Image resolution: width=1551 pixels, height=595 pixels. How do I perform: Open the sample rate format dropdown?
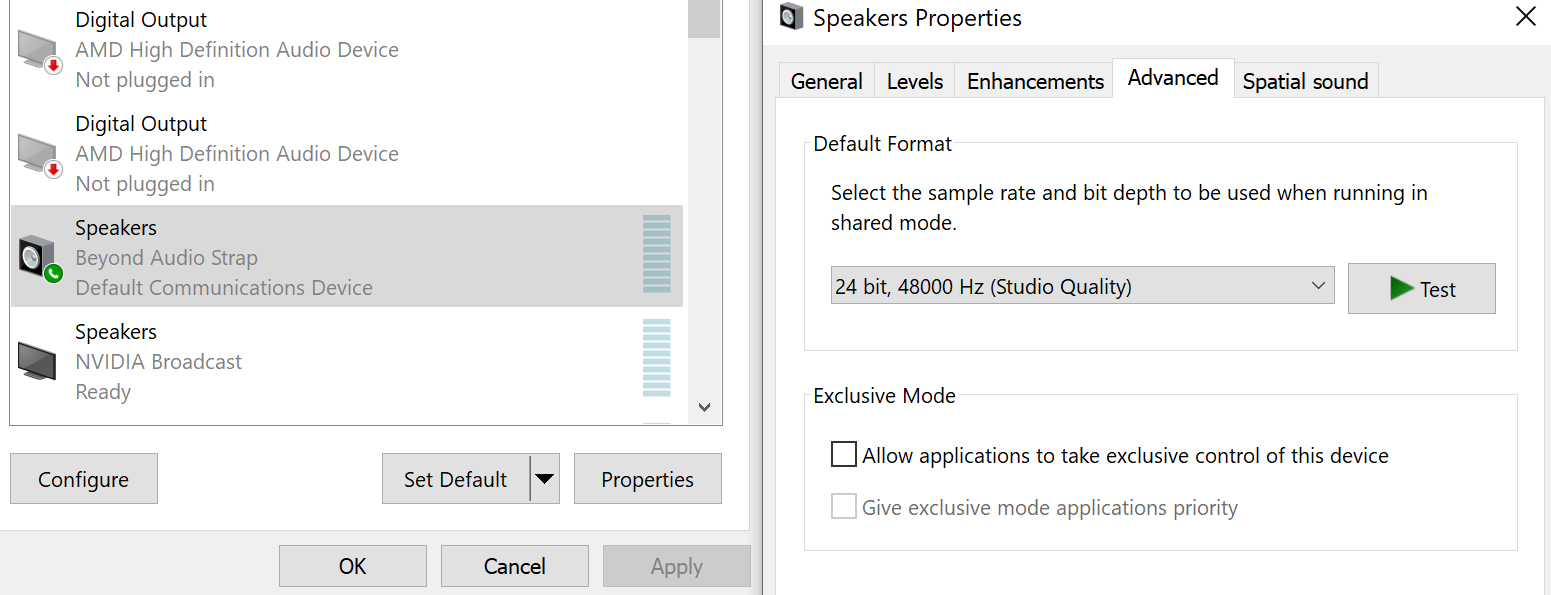(x=1082, y=287)
